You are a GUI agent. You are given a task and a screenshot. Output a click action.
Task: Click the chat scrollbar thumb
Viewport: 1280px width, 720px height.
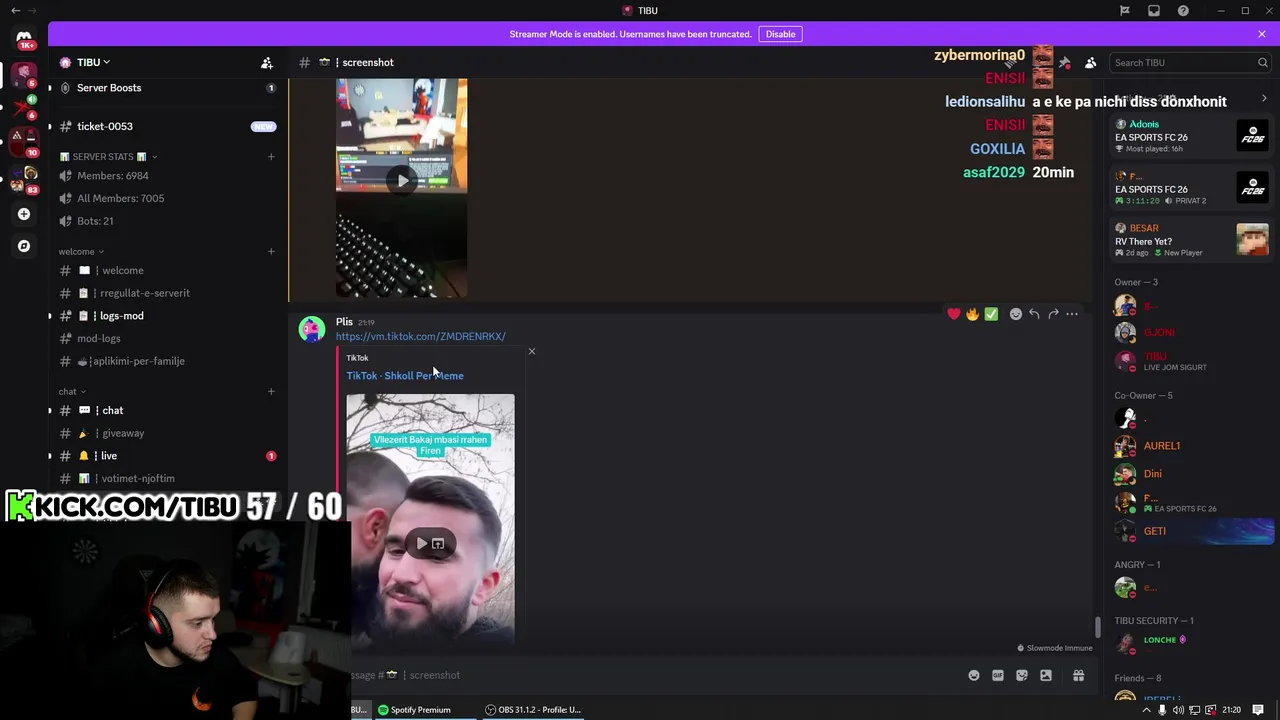click(1097, 627)
